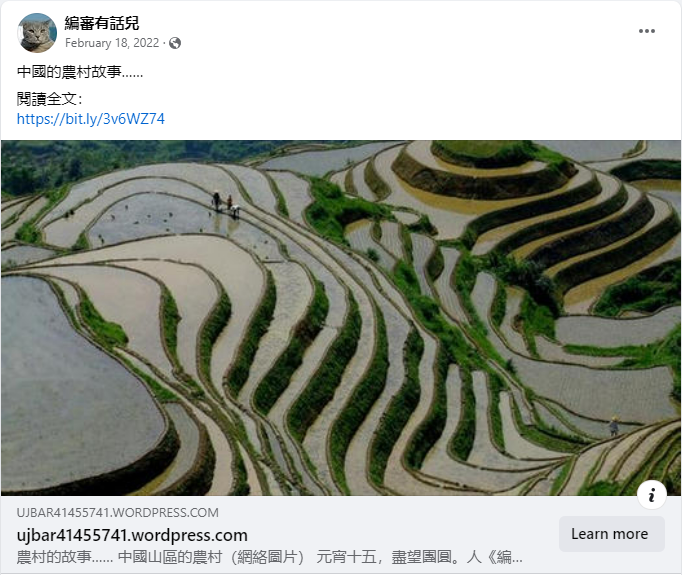Click the February 18, 2022 timestamp
This screenshot has width=682, height=575.
coord(112,43)
